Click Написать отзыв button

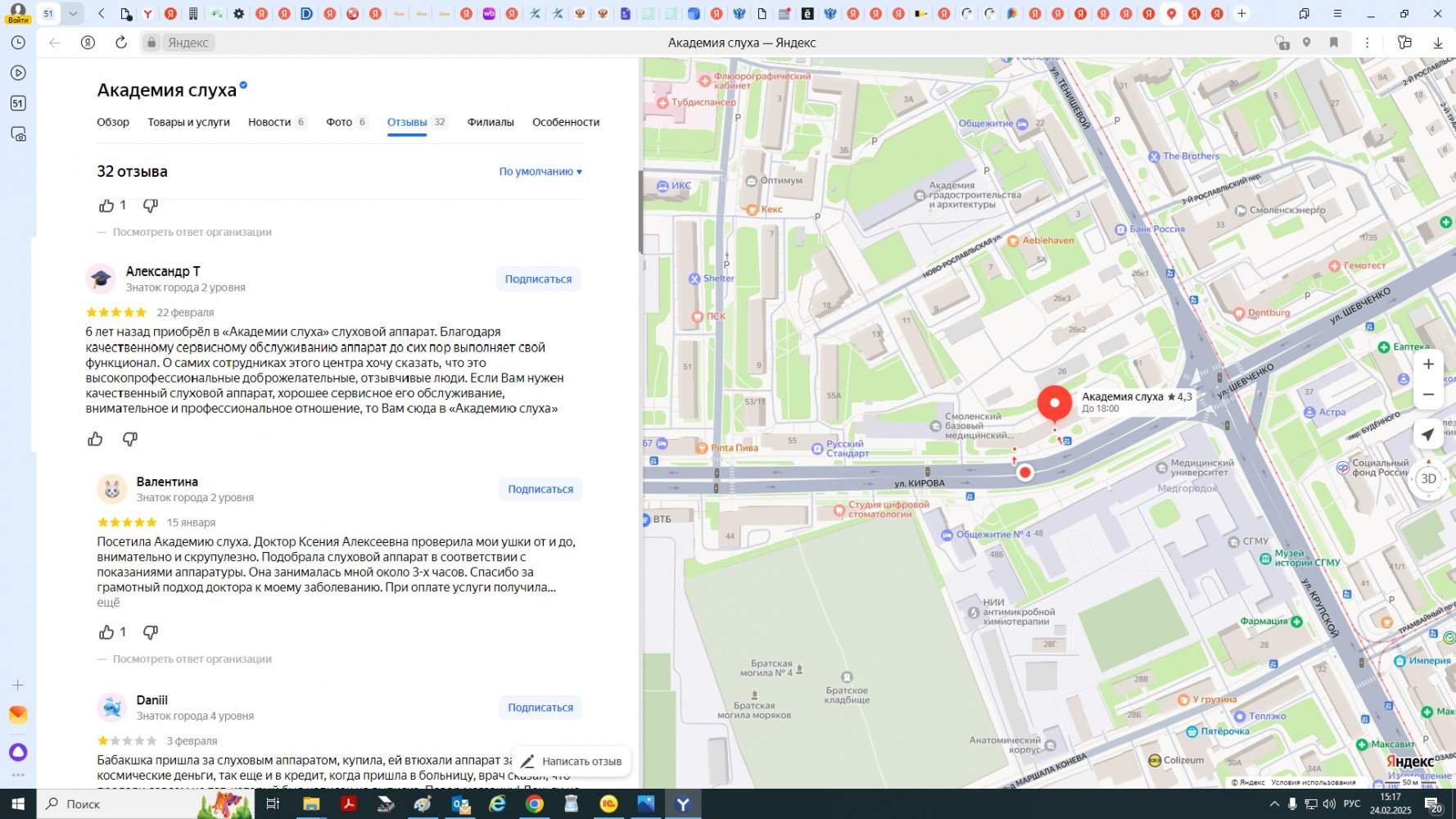tap(572, 762)
